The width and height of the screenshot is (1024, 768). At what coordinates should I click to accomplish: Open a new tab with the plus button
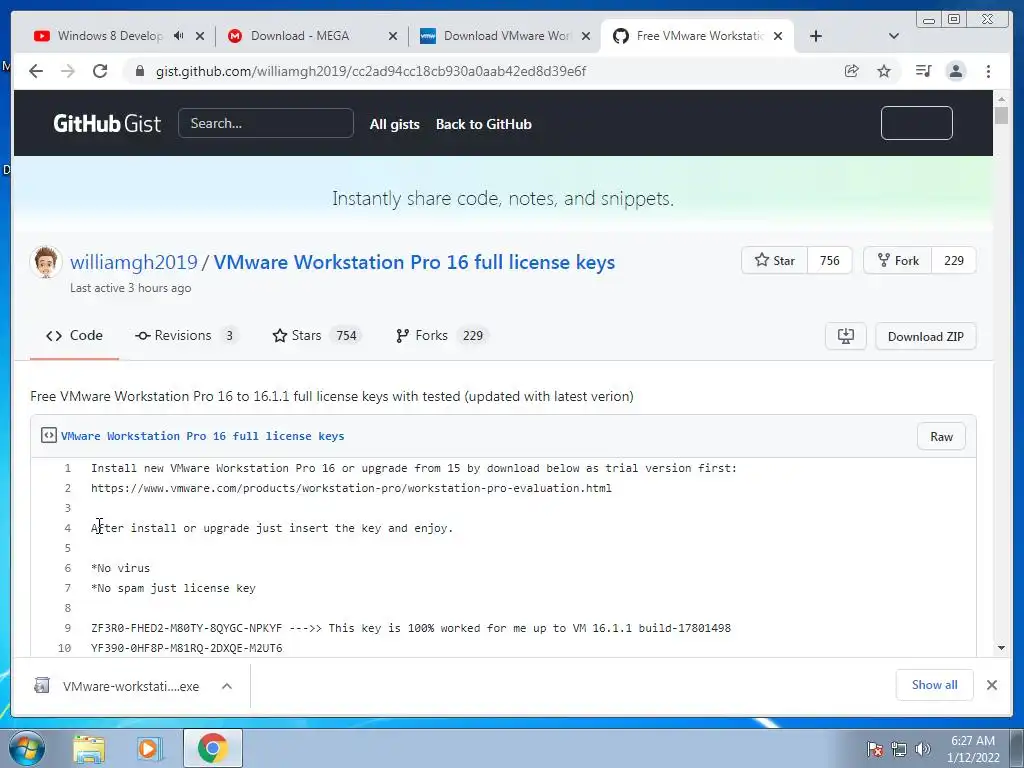[816, 36]
